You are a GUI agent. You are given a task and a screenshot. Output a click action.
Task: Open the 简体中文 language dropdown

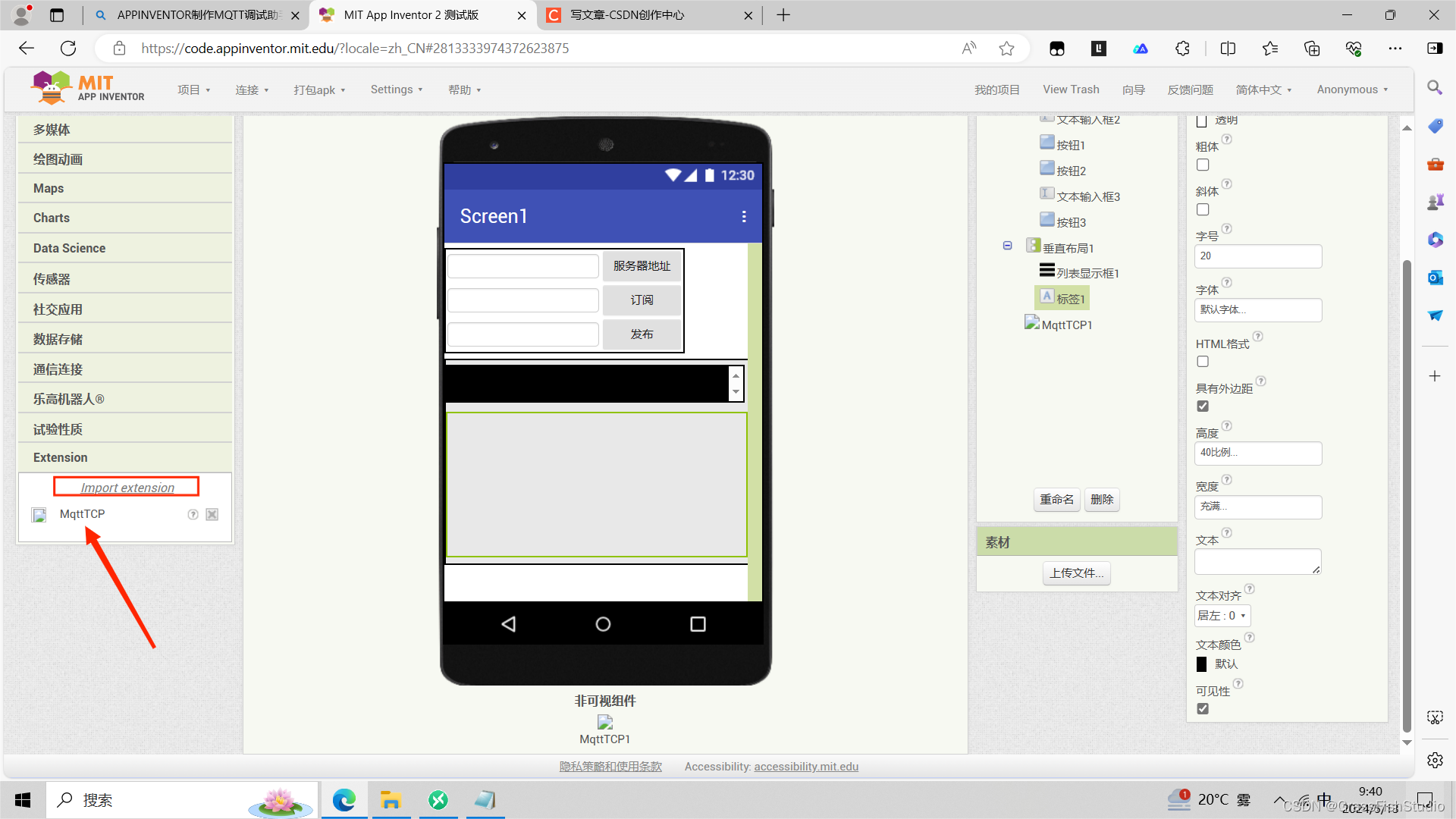(x=1263, y=89)
